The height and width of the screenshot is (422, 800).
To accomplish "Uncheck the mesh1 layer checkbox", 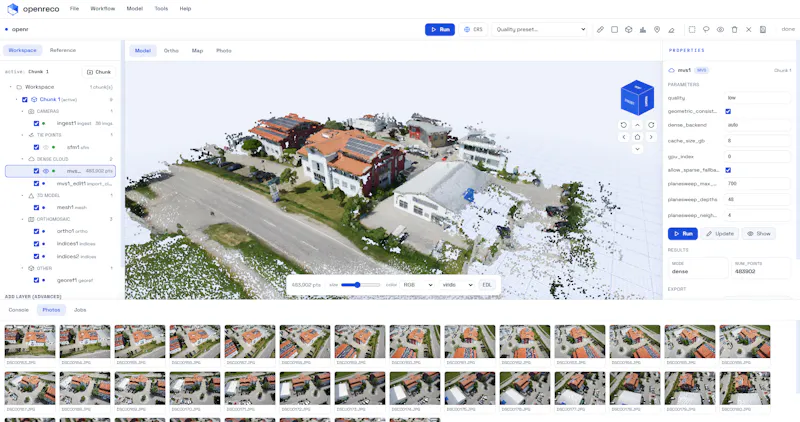I will tap(36, 208).
